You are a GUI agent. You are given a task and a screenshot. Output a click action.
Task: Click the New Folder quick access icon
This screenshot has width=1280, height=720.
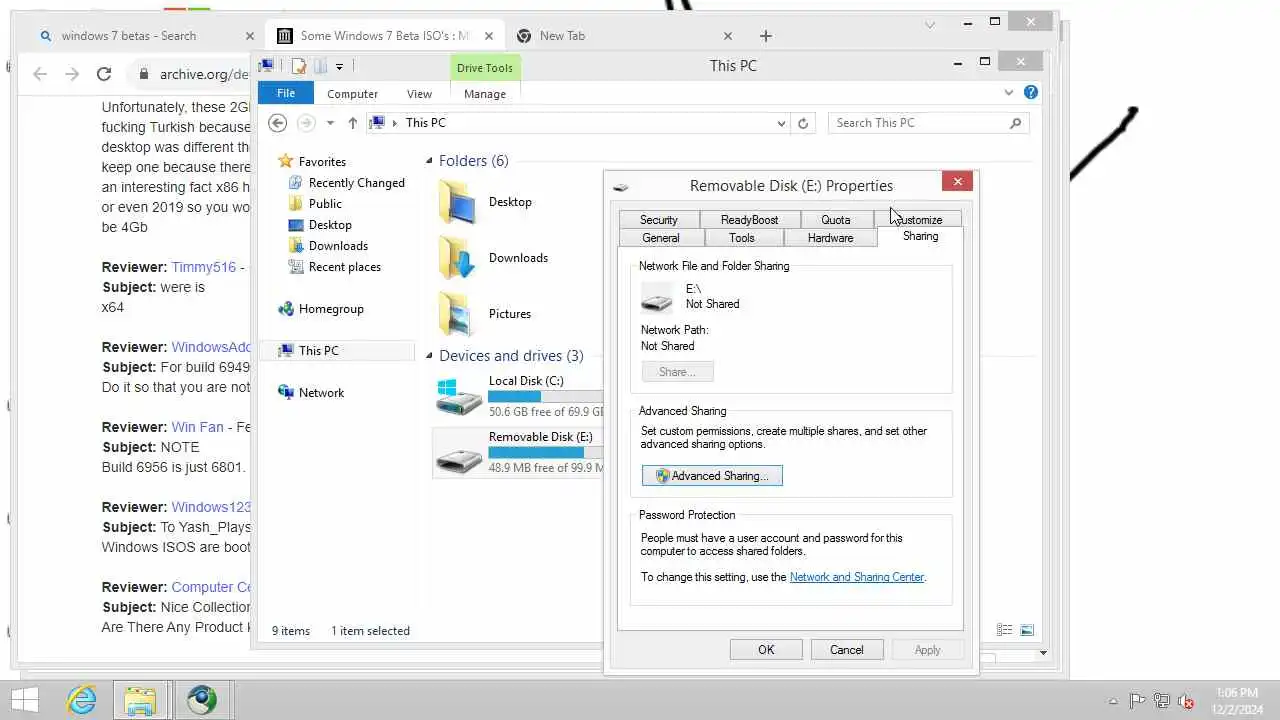[319, 66]
